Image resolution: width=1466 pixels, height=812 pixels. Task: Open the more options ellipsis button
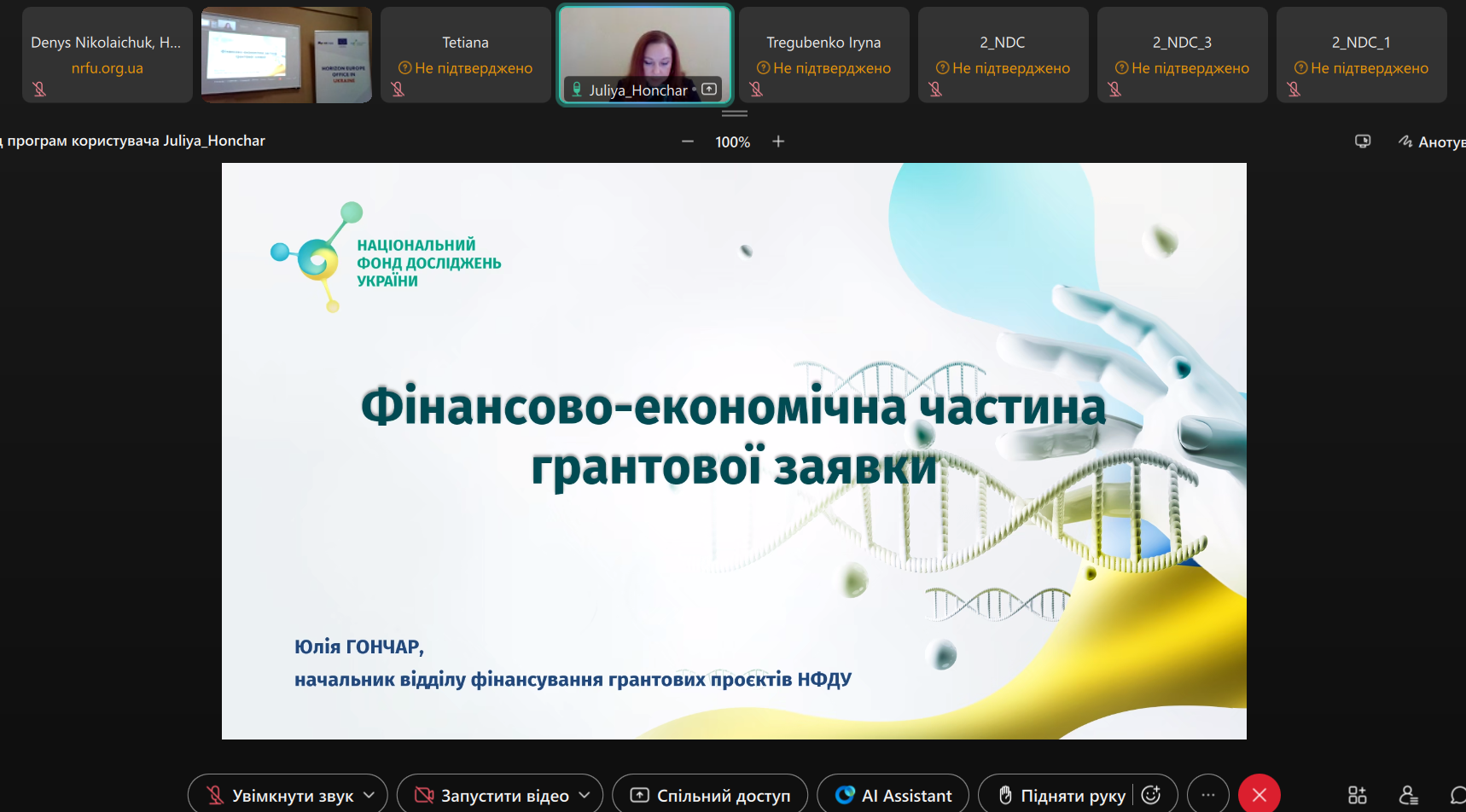click(1207, 795)
